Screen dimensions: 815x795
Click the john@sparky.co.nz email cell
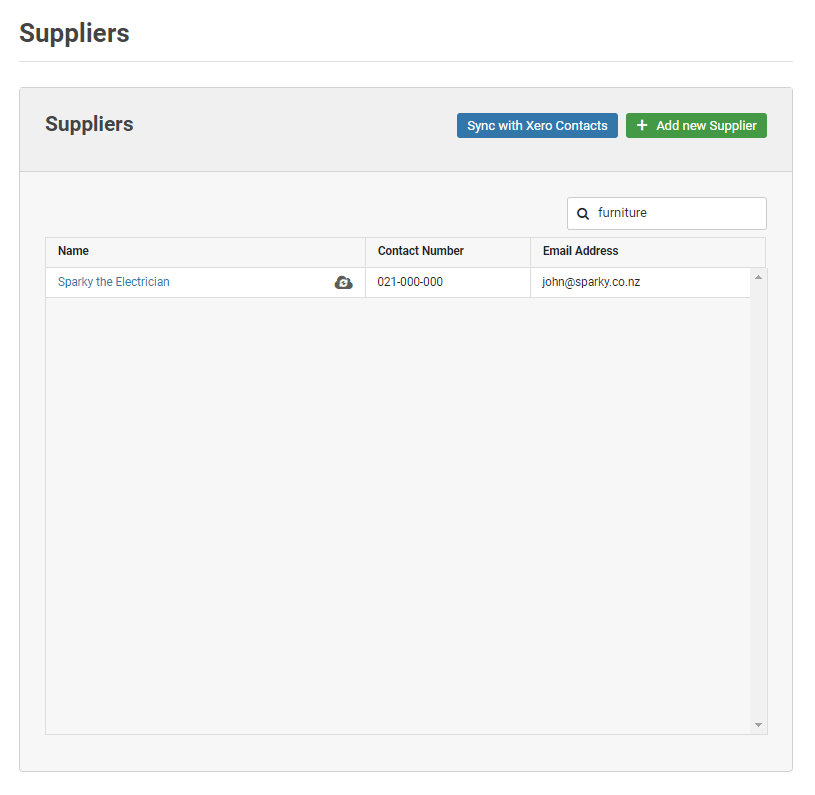coord(591,282)
